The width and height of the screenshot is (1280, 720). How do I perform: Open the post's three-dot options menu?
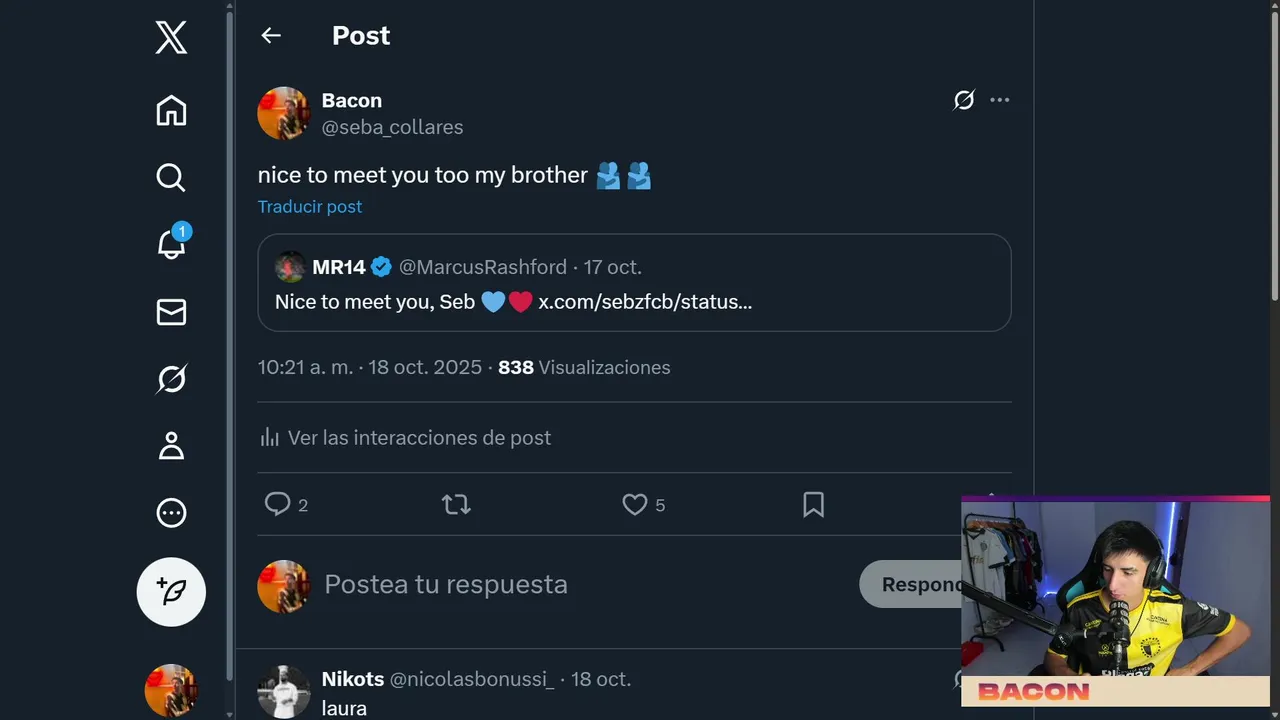999,100
